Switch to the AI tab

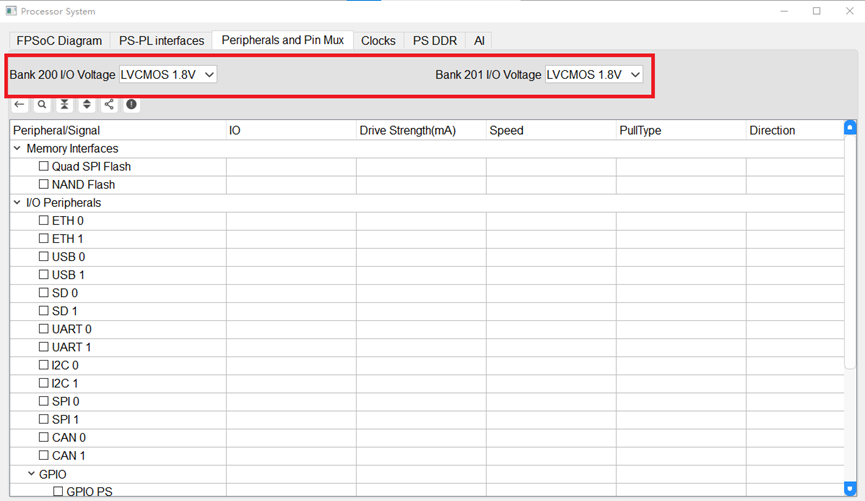[479, 41]
